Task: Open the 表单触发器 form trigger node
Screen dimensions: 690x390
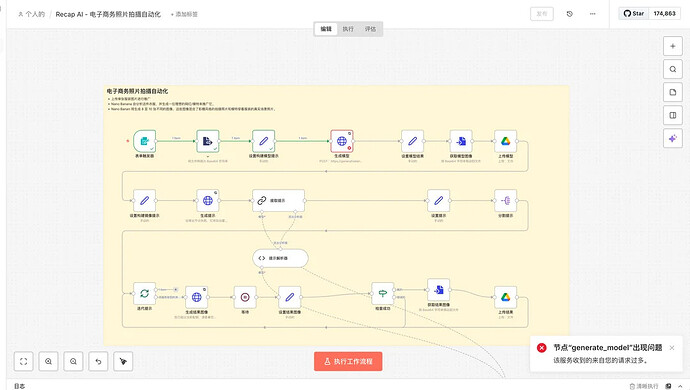Action: [145, 141]
